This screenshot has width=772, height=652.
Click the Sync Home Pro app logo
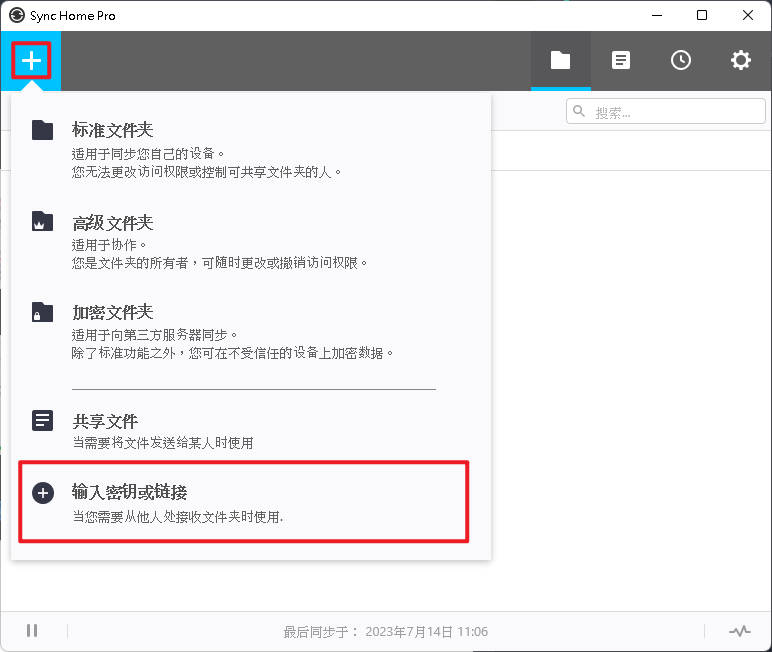(x=17, y=15)
